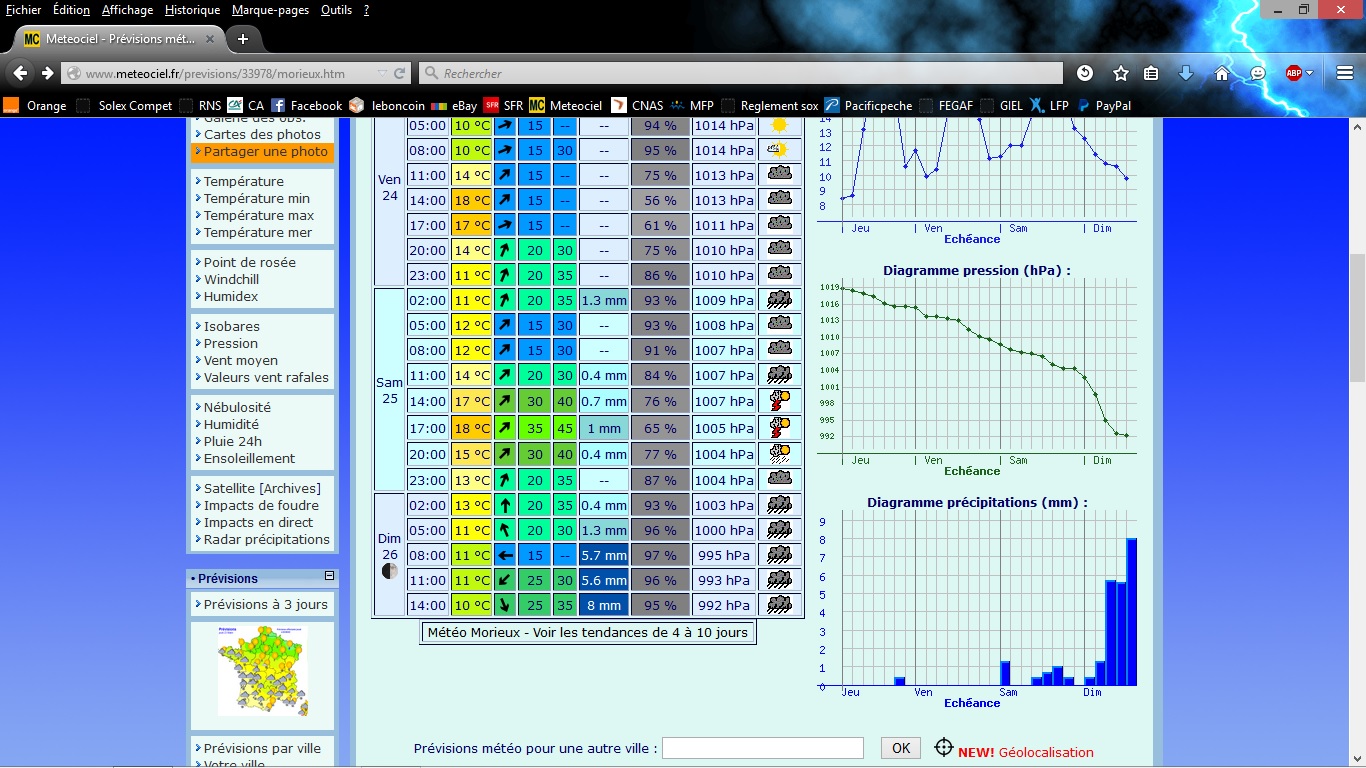Reload the page with the refresh icon
This screenshot has height=768, width=1366.
400,73
